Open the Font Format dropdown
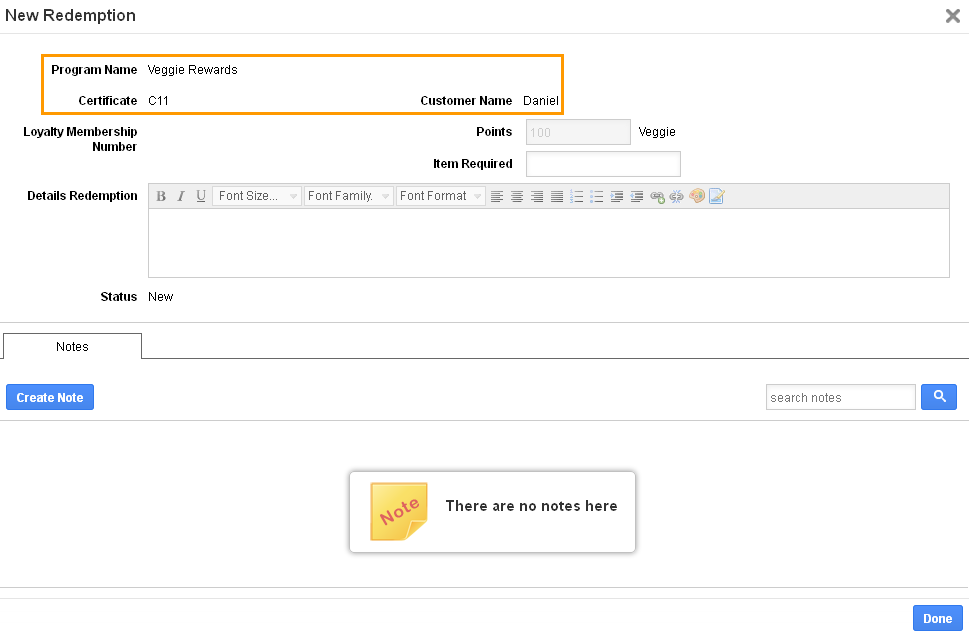 pyautogui.click(x=441, y=196)
